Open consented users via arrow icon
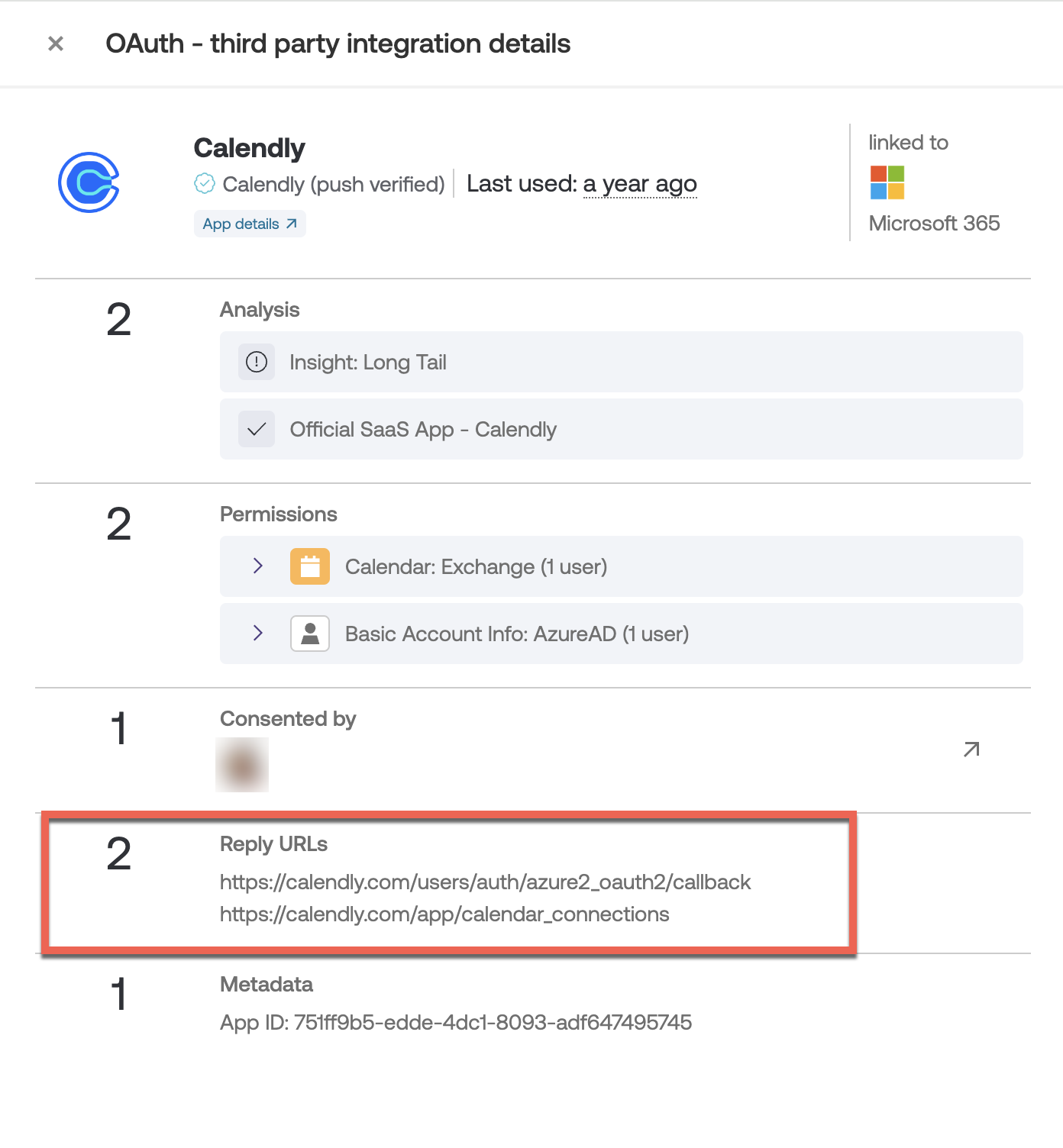Image resolution: width=1063 pixels, height=1148 pixels. pyautogui.click(x=971, y=750)
